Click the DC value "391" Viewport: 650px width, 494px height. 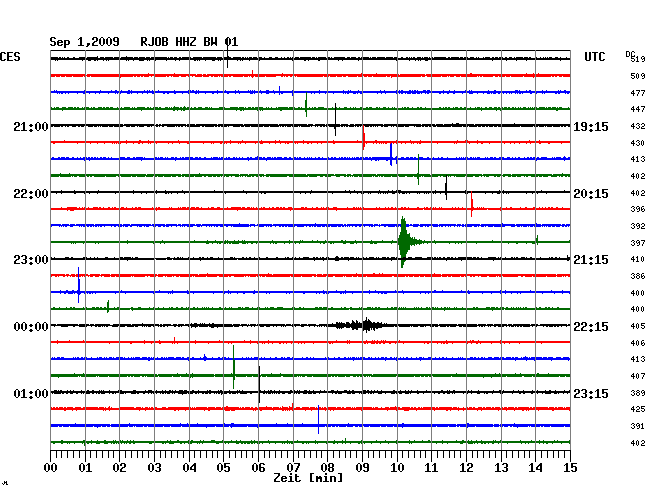[x=638, y=426]
